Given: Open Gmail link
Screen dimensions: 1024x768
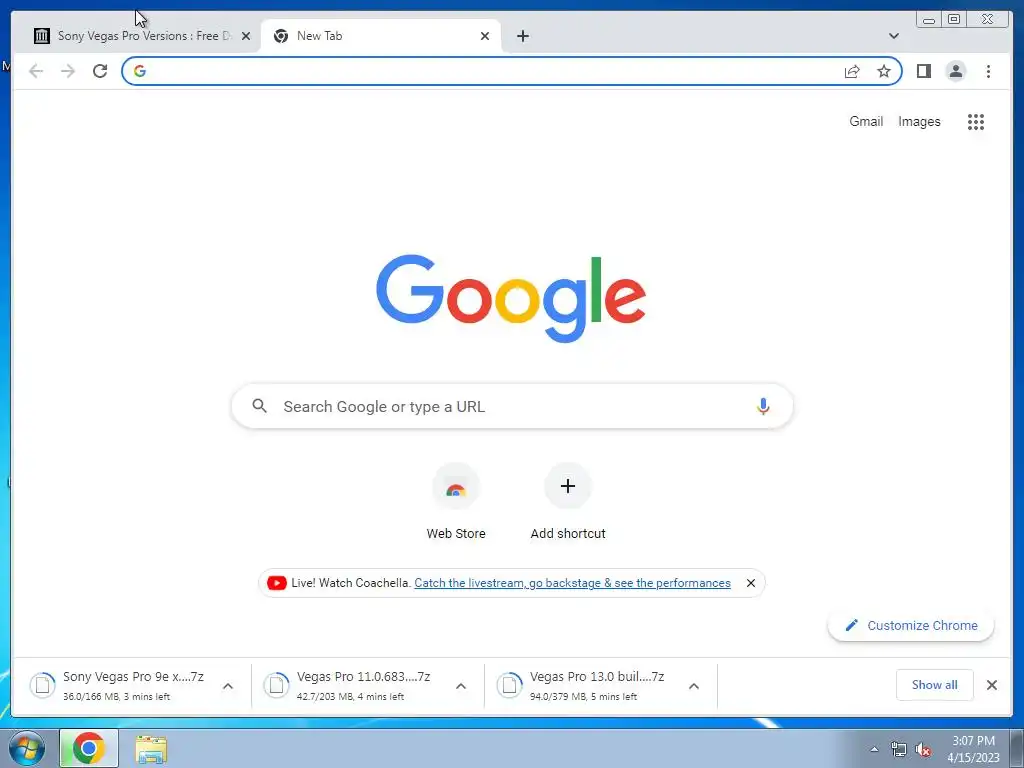Looking at the screenshot, I should [866, 121].
